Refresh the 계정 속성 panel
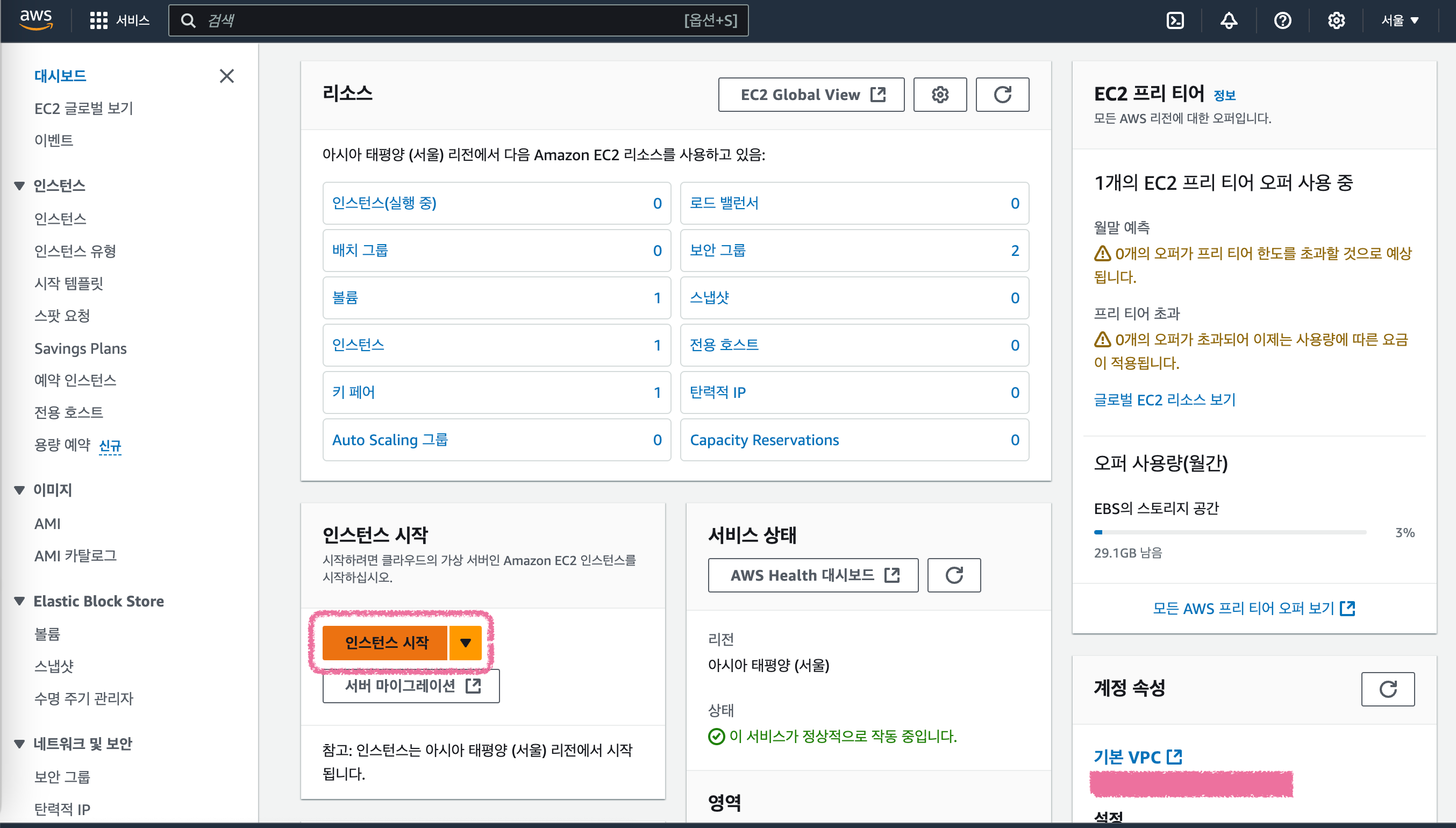Screen dimensions: 1456x828 (1387, 689)
